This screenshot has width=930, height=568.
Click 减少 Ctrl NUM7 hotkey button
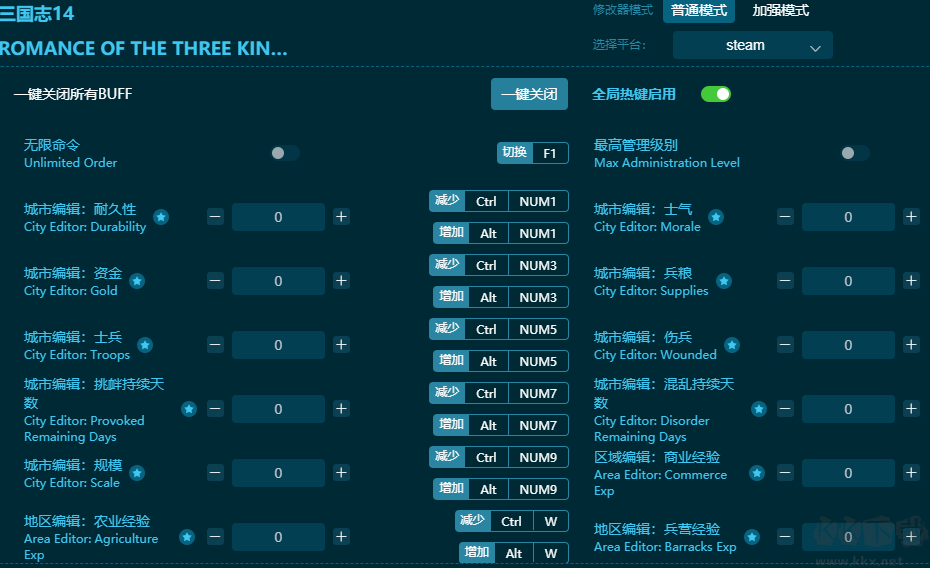point(499,393)
